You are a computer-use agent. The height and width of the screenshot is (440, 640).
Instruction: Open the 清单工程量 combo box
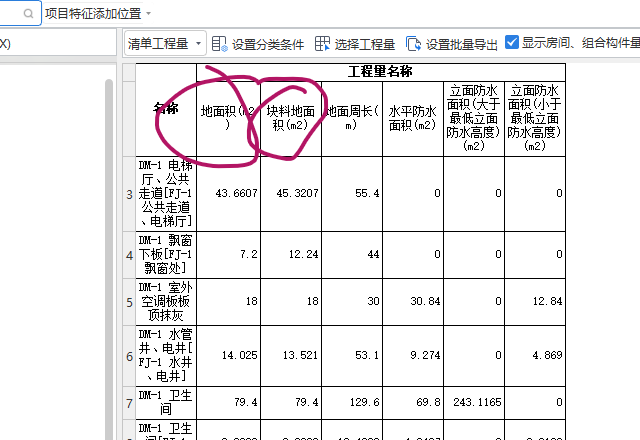click(x=165, y=43)
